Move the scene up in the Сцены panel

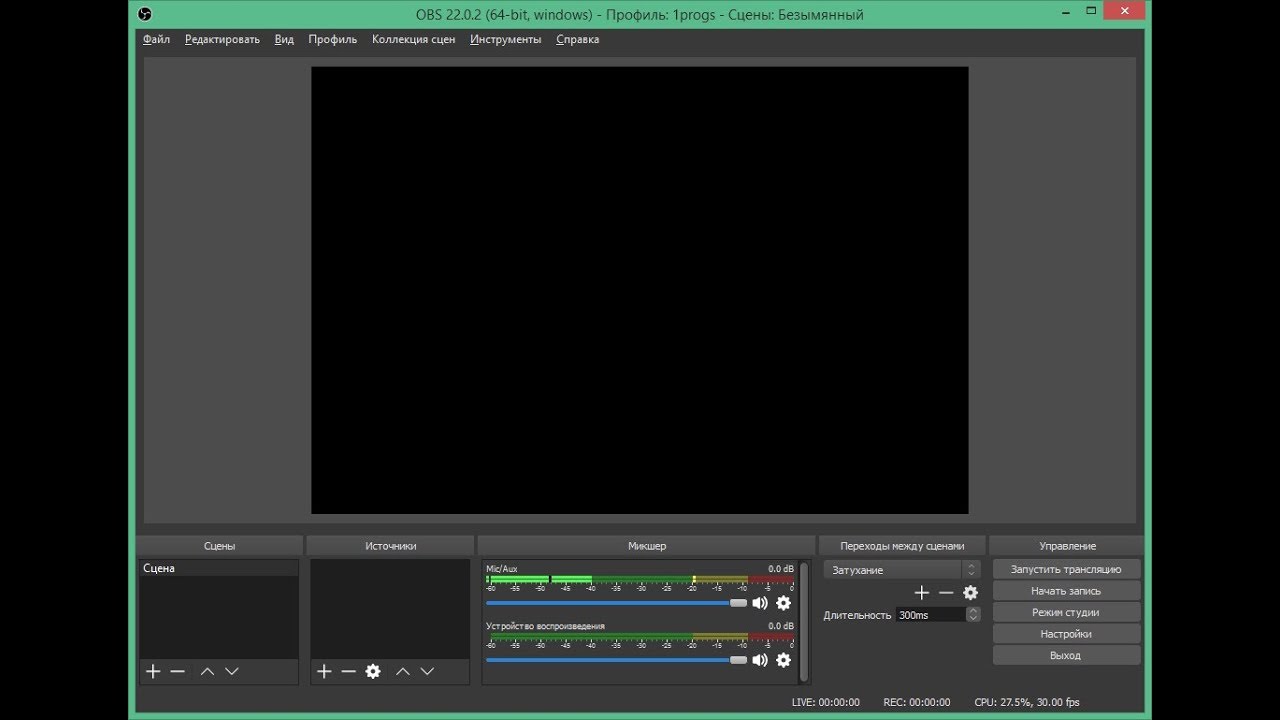pos(207,672)
